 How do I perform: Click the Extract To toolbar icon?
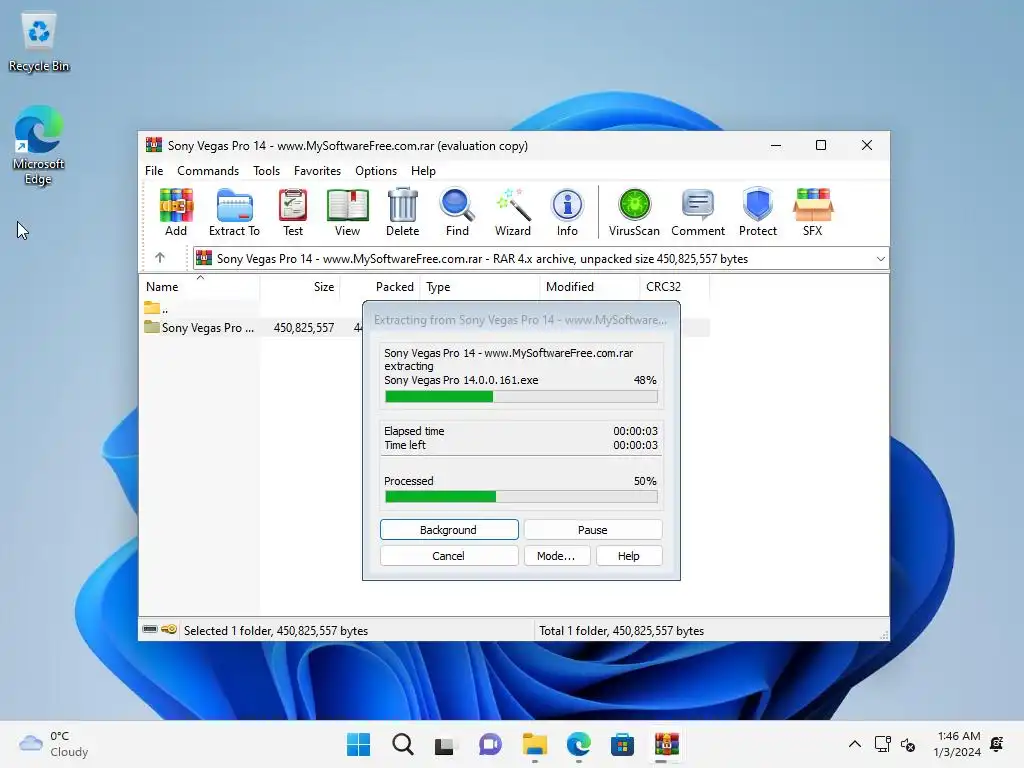(x=234, y=212)
